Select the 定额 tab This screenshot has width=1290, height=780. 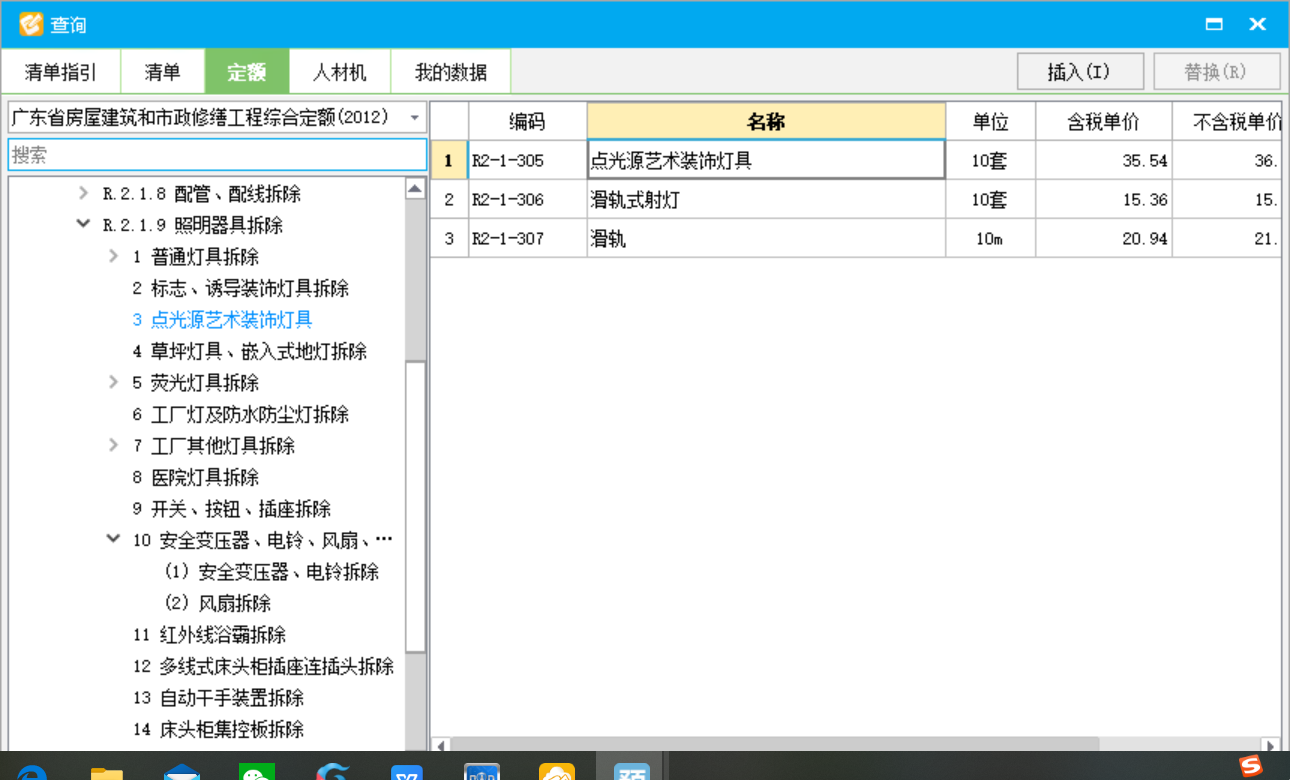[x=247, y=72]
